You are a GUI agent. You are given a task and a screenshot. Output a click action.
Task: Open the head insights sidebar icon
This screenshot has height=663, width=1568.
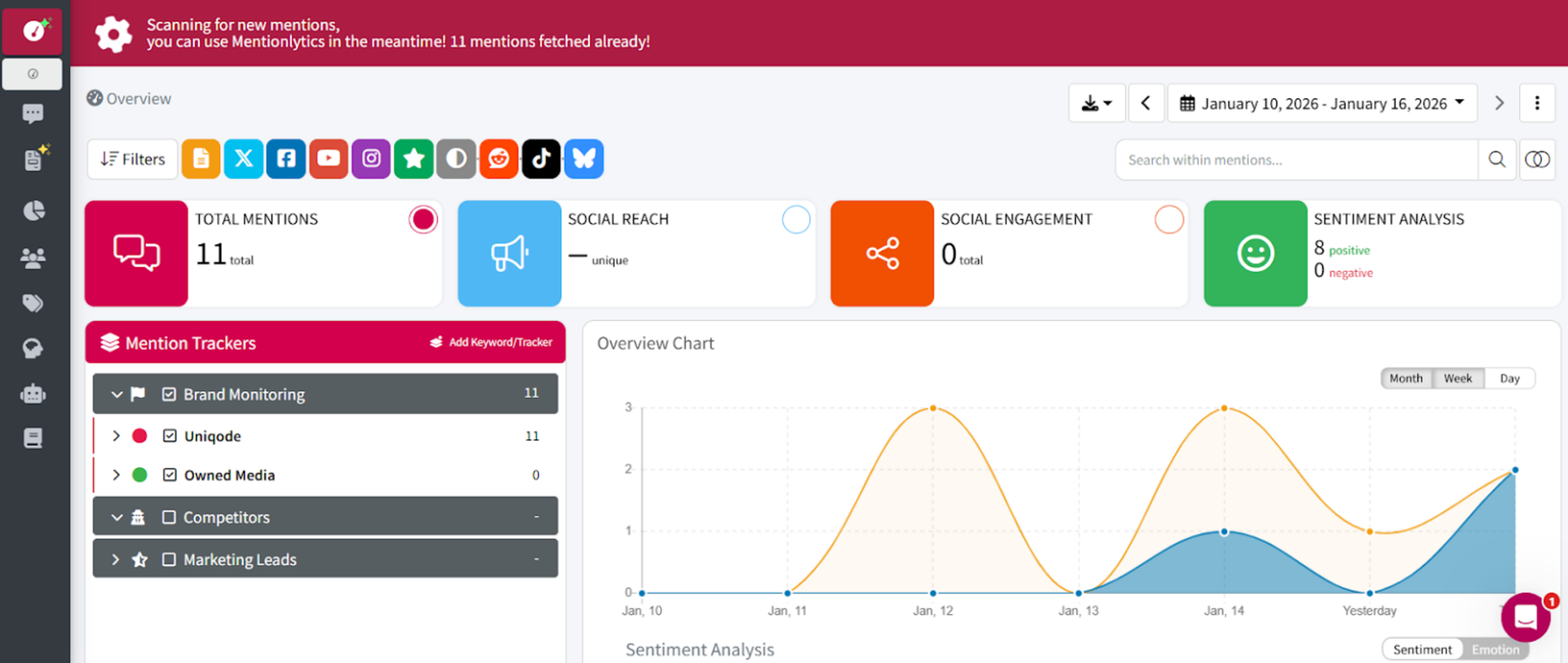pyautogui.click(x=33, y=348)
